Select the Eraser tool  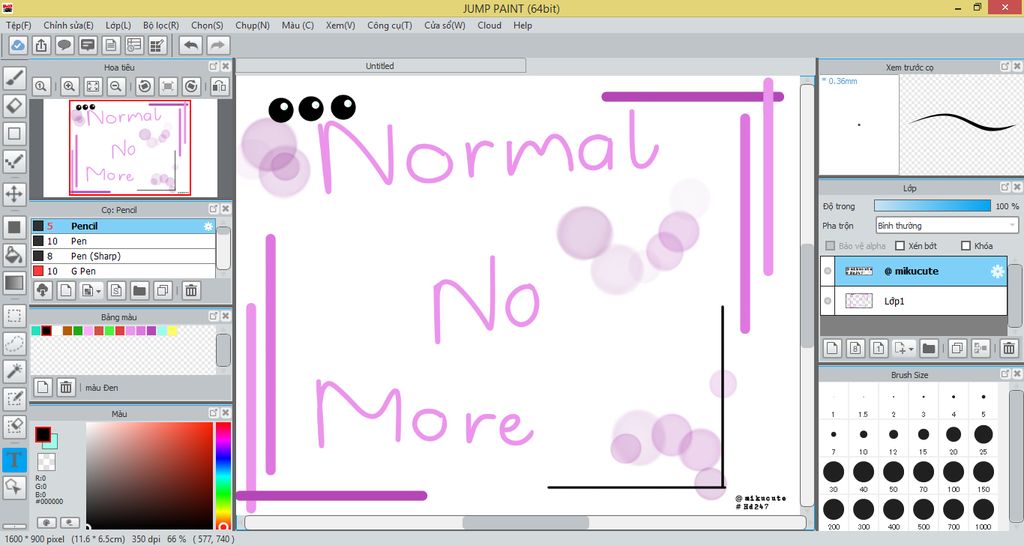pos(15,105)
